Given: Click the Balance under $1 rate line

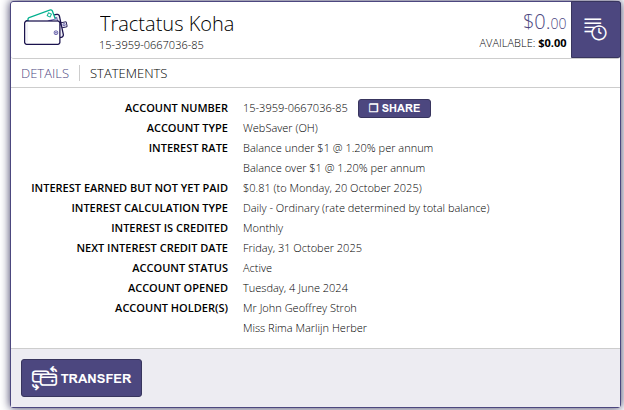Looking at the screenshot, I should tap(338, 148).
